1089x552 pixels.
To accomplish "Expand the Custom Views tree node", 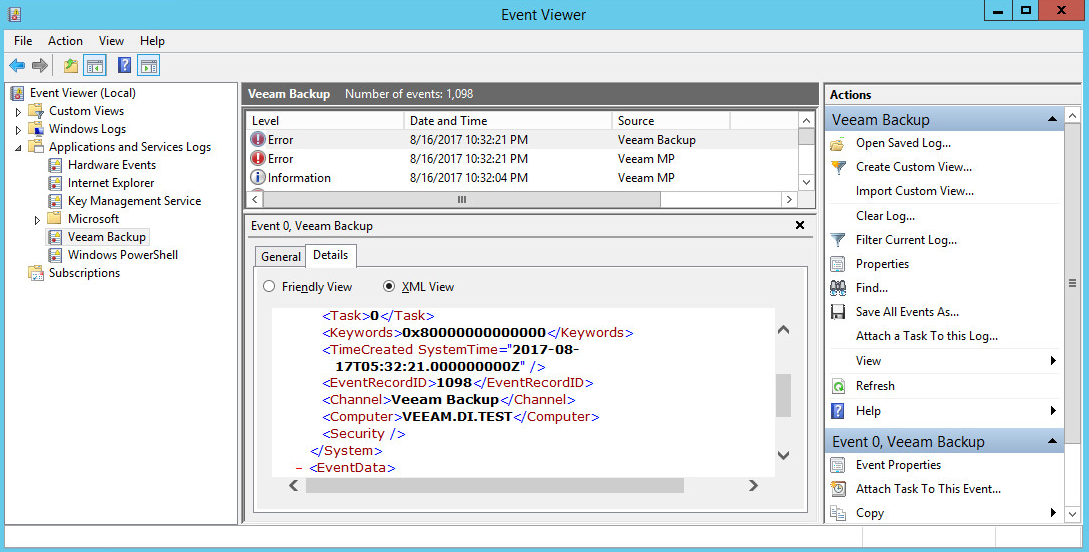I will coord(18,111).
